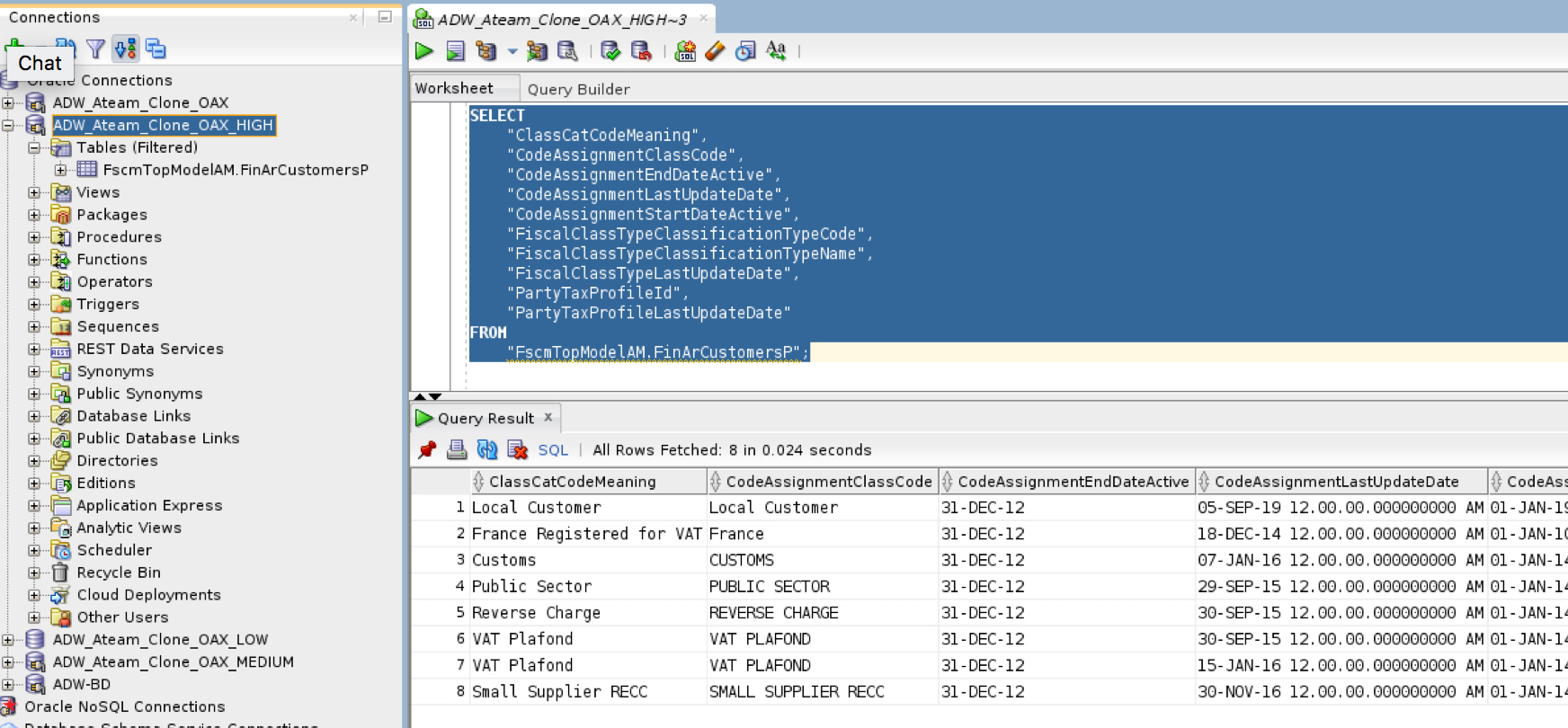Collapse the Tables (Filtered) node
Viewport: 1568px width, 728px height.
[34, 147]
